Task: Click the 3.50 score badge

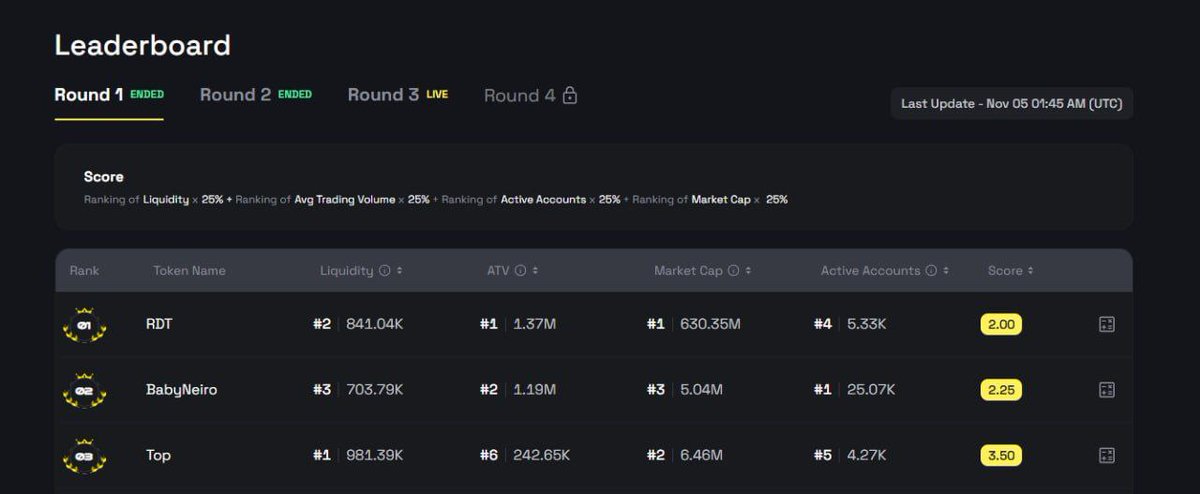Action: pyautogui.click(x=1001, y=455)
